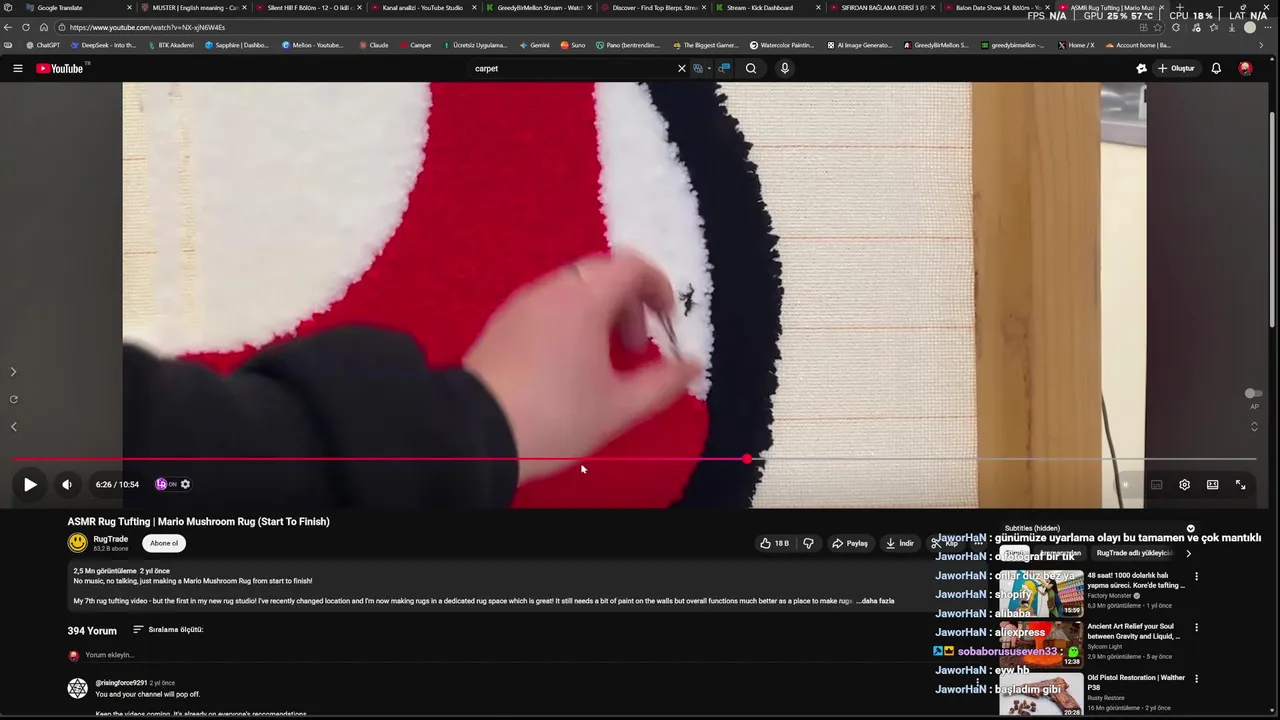Enter fullscreen mode
The height and width of the screenshot is (720, 1280).
pos(1240,484)
